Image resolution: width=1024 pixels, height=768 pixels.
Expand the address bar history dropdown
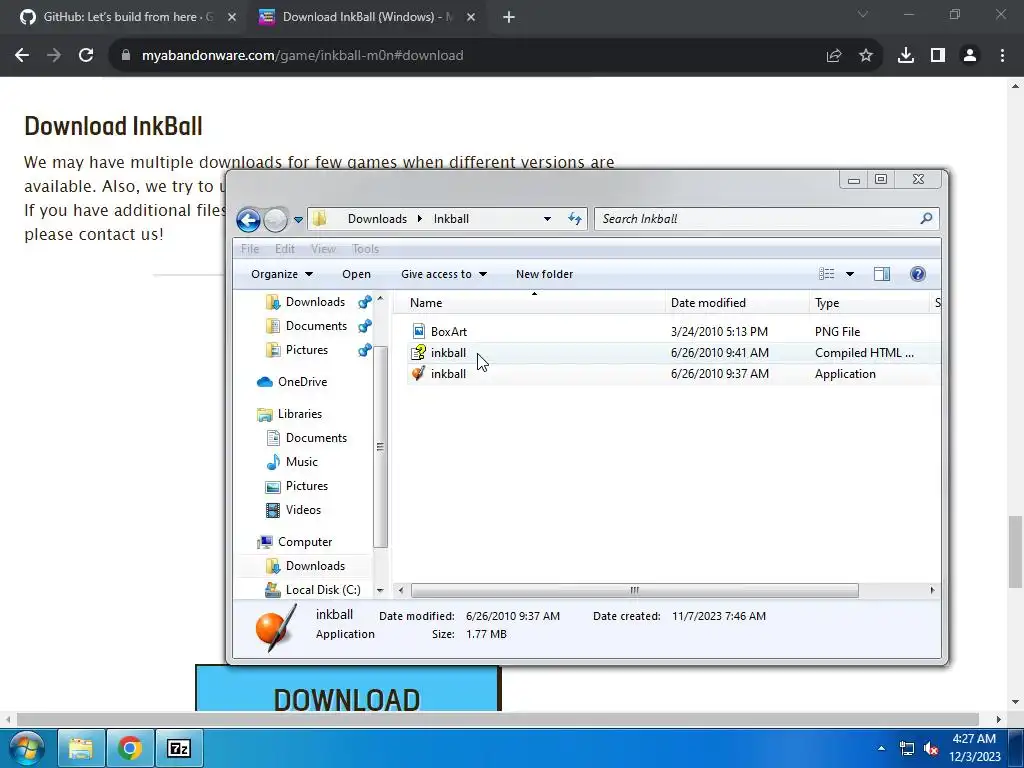point(547,219)
